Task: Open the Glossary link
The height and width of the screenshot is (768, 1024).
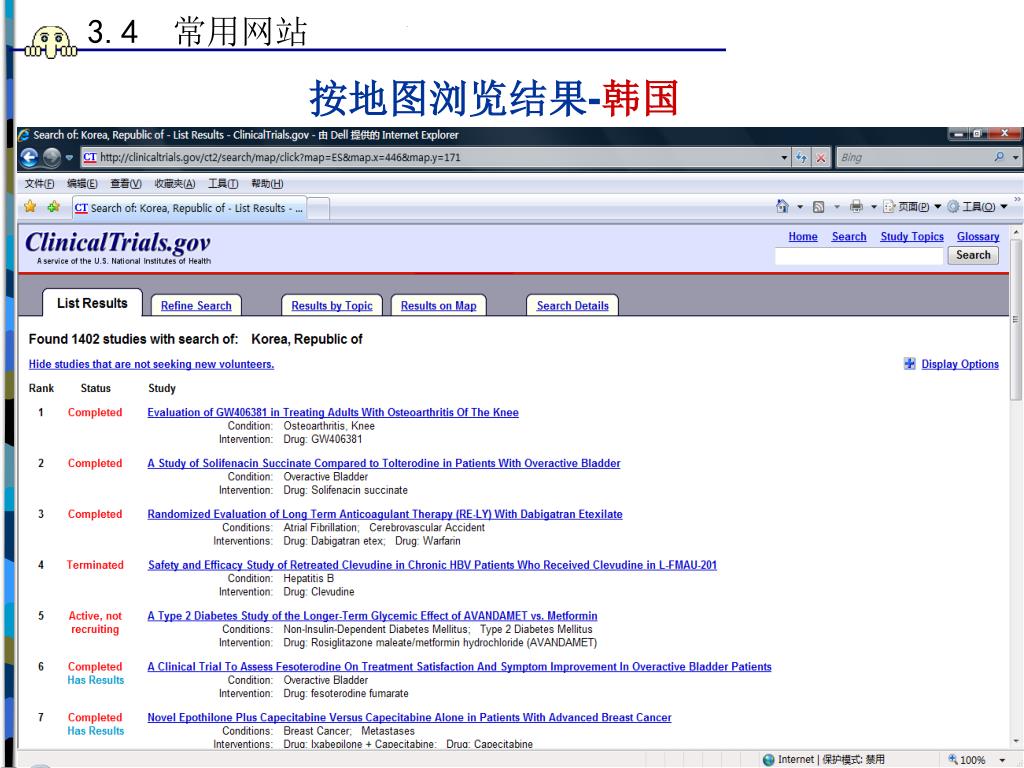Action: tap(978, 236)
